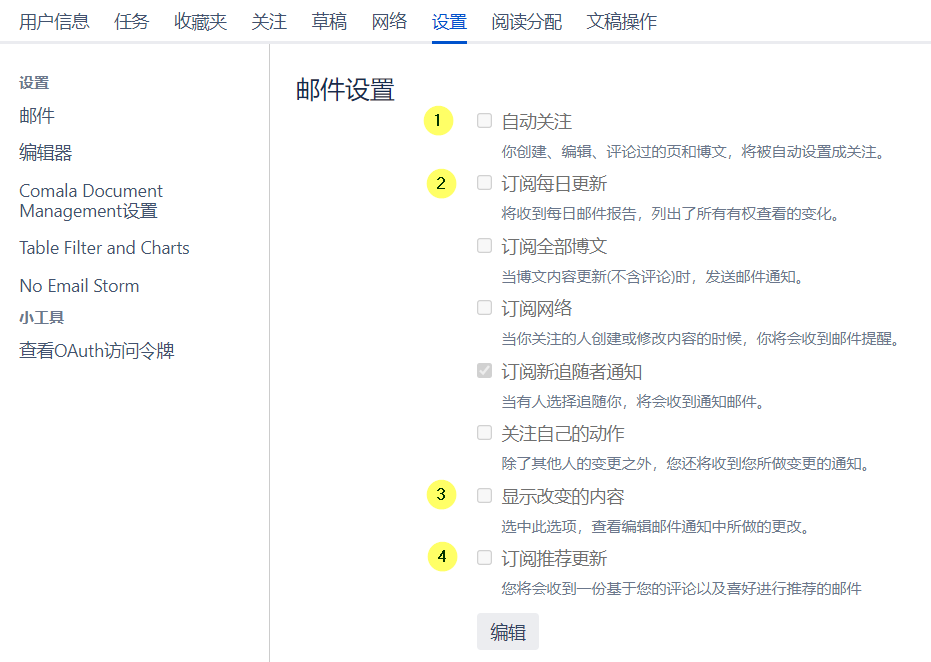
Task: Open the 收藏夹 tab
Action: tap(200, 22)
